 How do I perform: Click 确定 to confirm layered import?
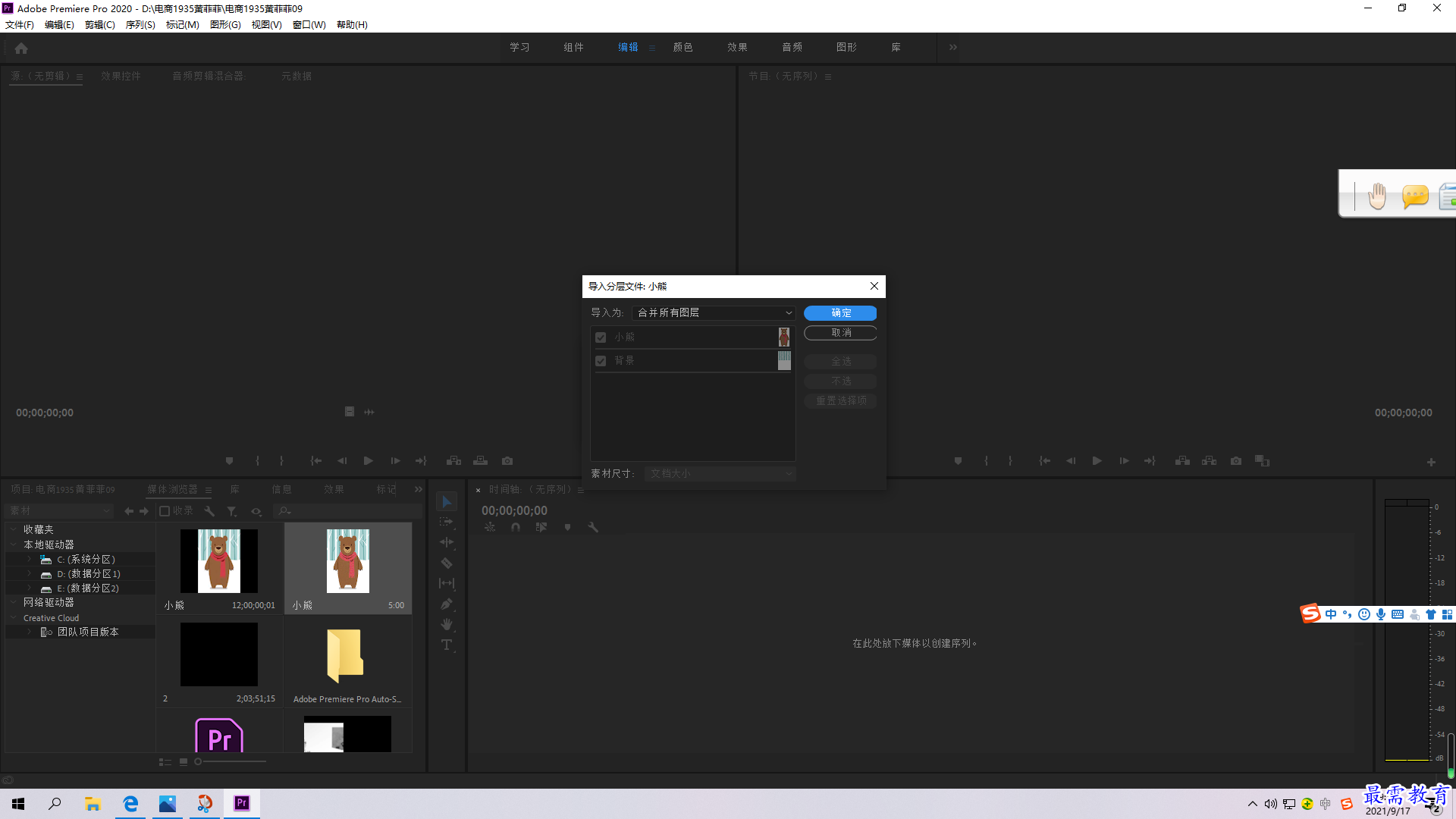(x=840, y=313)
